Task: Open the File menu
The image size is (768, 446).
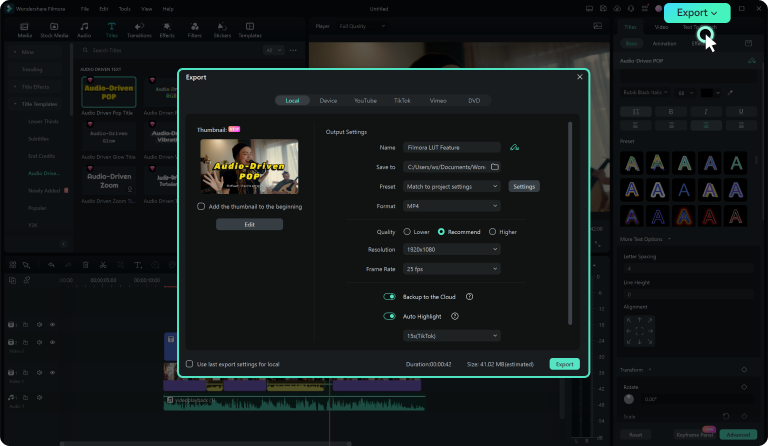Action: pyautogui.click(x=85, y=9)
